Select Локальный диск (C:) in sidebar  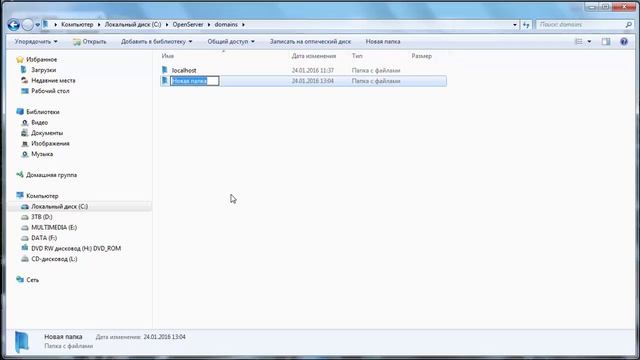60,207
